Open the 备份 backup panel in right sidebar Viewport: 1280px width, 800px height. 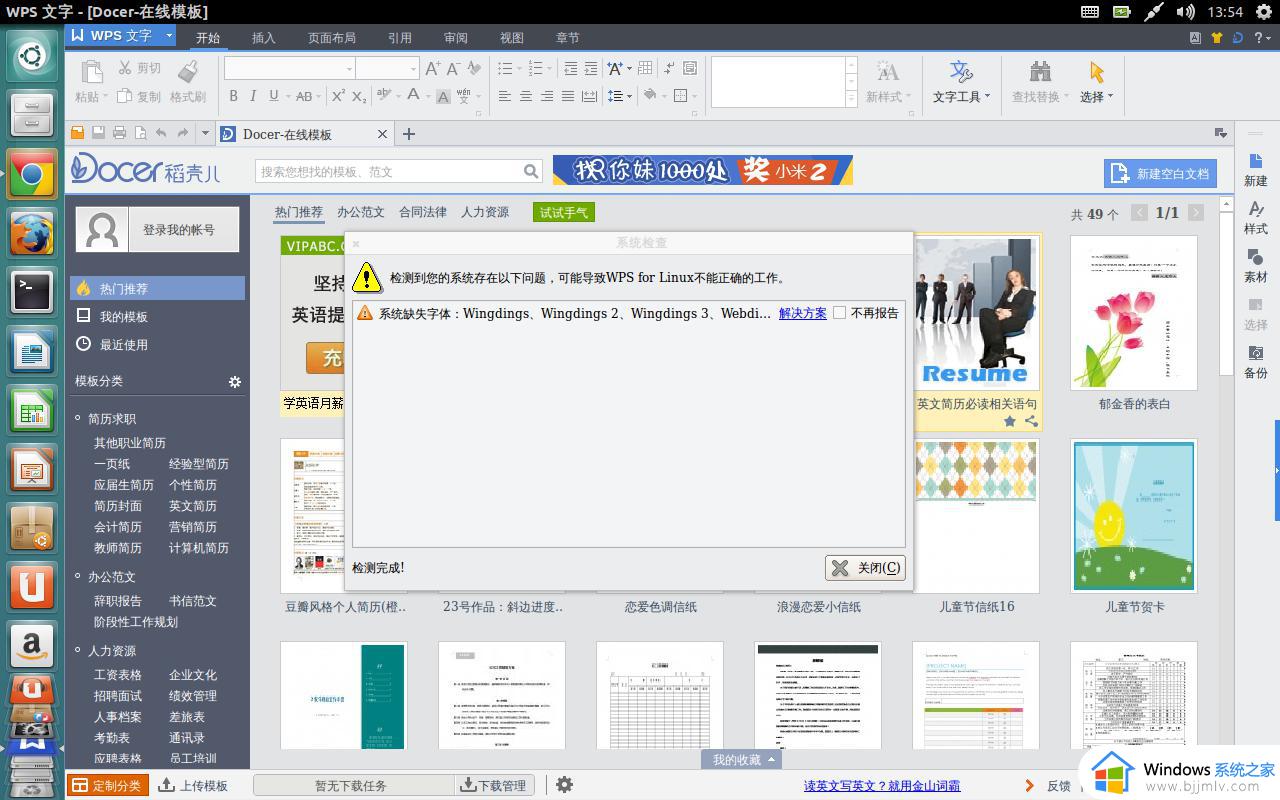click(1256, 362)
